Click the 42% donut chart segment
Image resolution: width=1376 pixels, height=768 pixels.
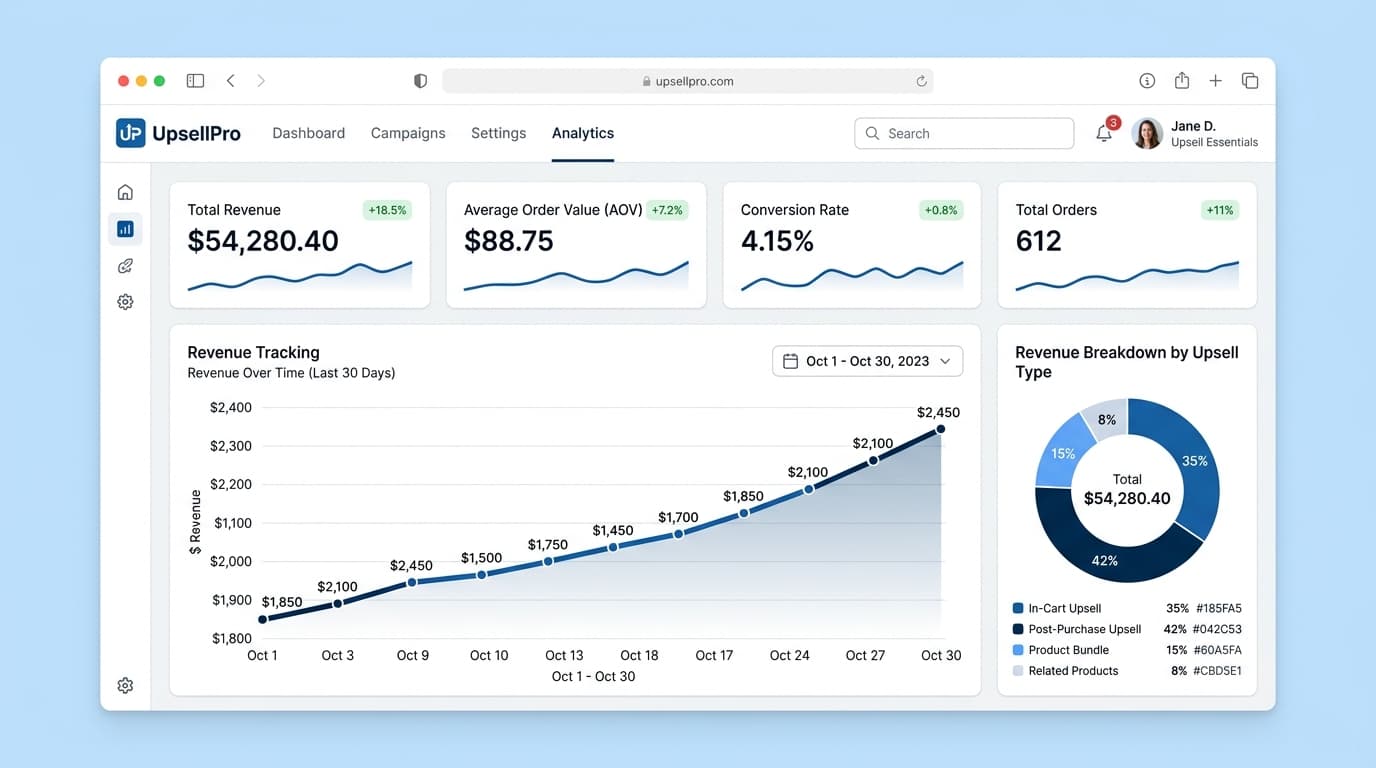pyautogui.click(x=1105, y=561)
